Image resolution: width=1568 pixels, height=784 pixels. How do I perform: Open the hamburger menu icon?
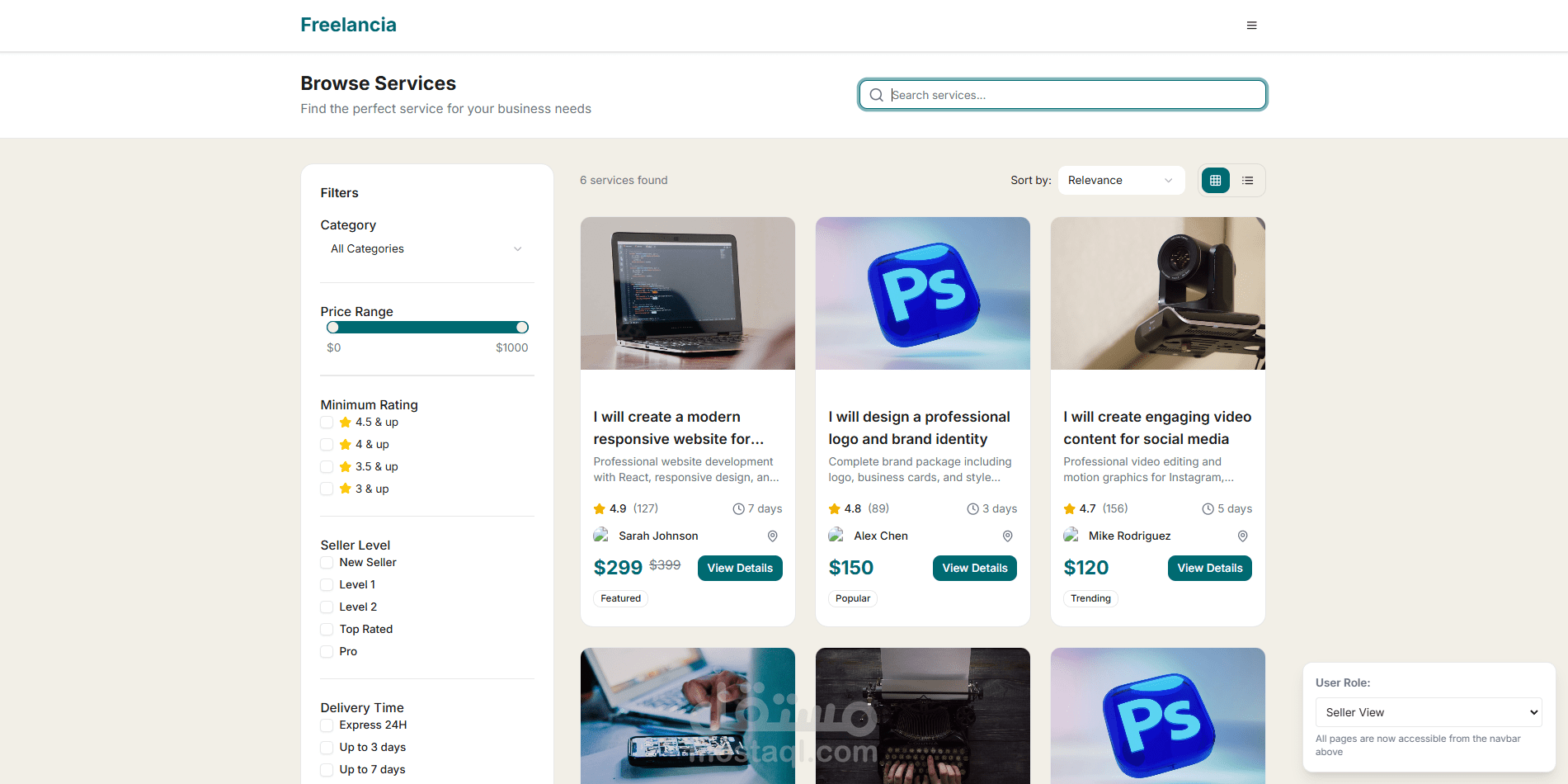(x=1251, y=26)
